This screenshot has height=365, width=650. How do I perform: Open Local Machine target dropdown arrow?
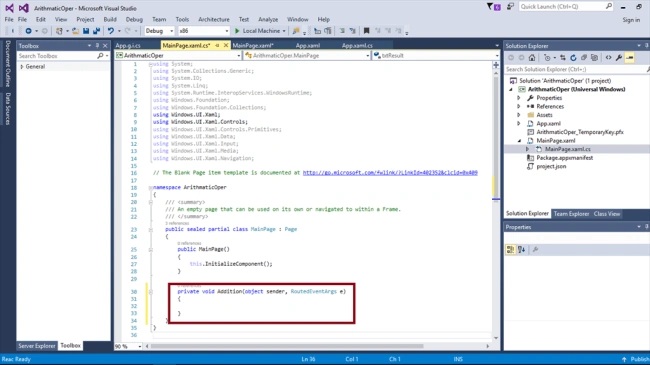coord(284,31)
